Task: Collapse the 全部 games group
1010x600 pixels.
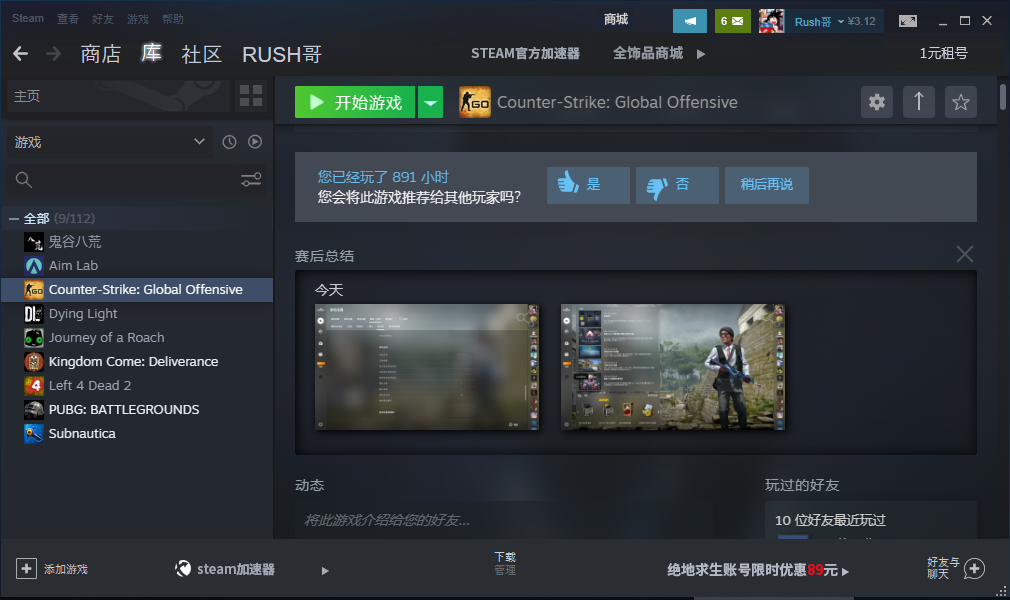Action: [x=14, y=219]
